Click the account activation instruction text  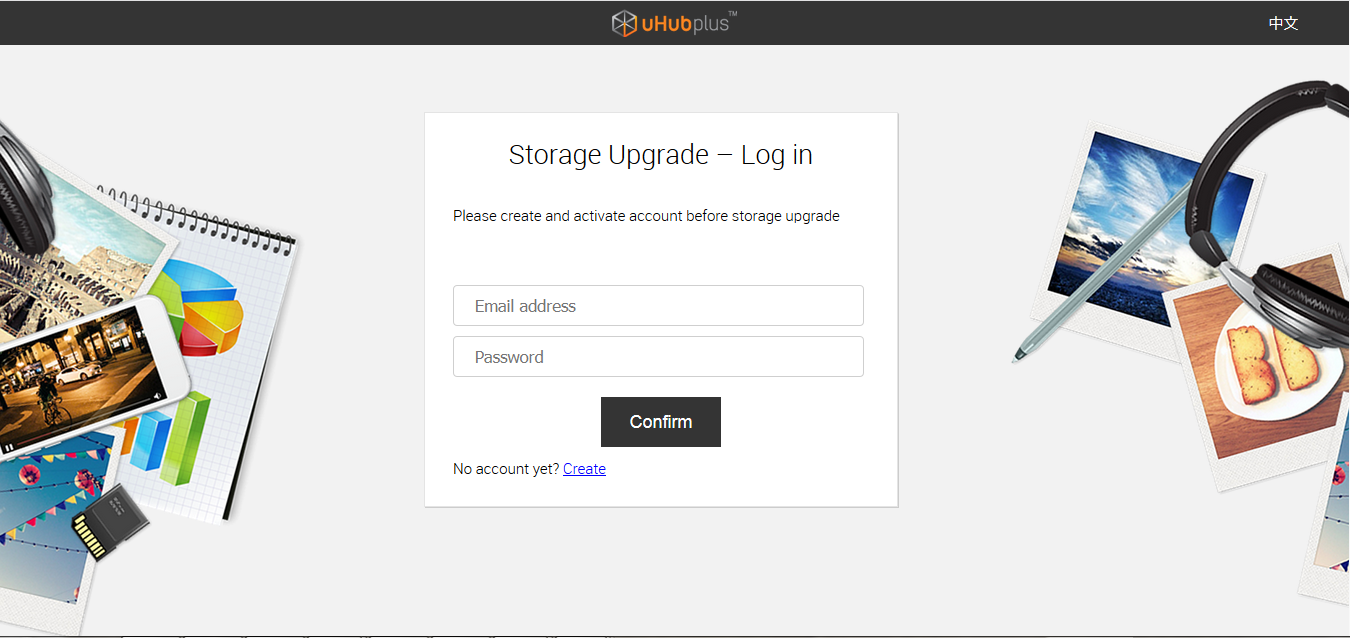pyautogui.click(x=646, y=216)
